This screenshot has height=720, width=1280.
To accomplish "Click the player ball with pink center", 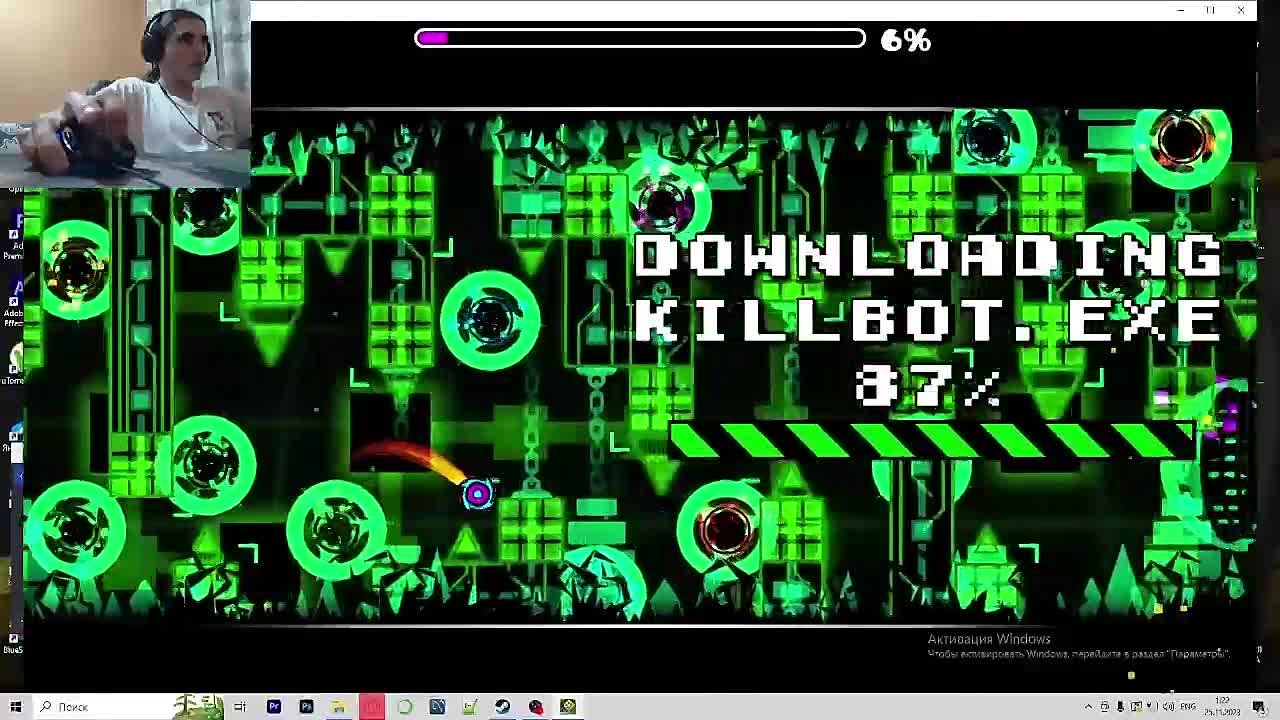I will click(x=478, y=493).
